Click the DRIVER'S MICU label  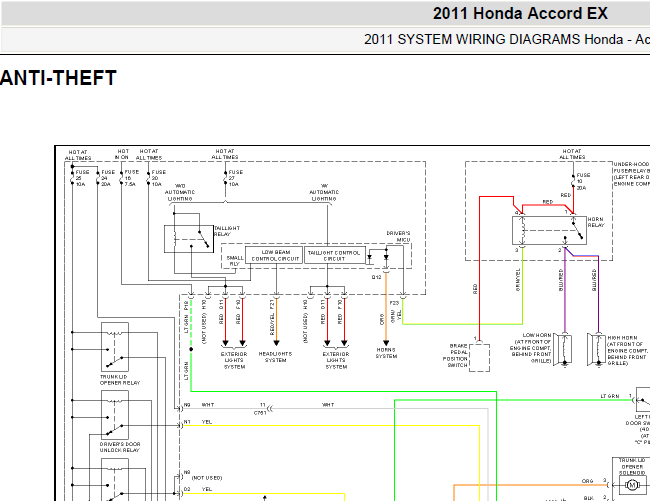[x=398, y=236]
